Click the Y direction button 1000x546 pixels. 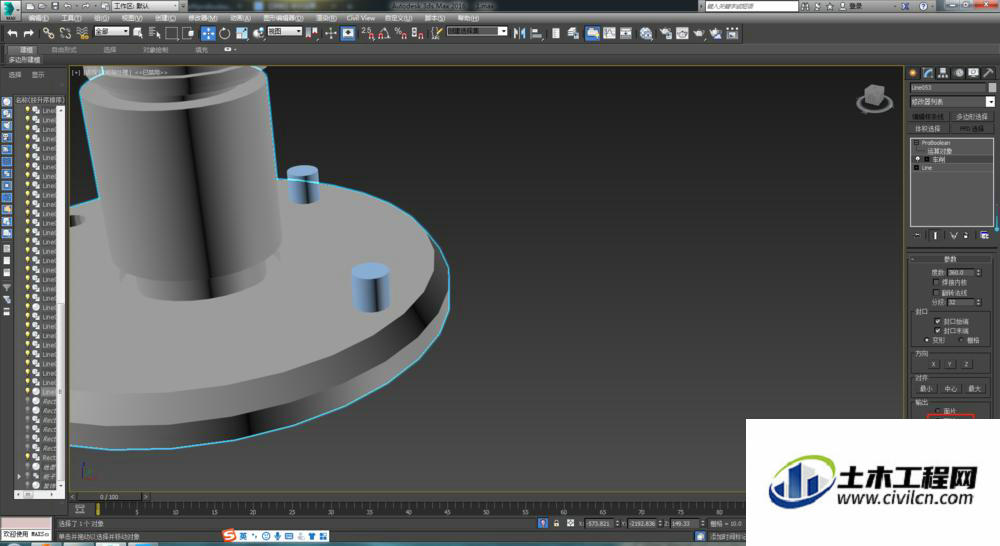[950, 364]
